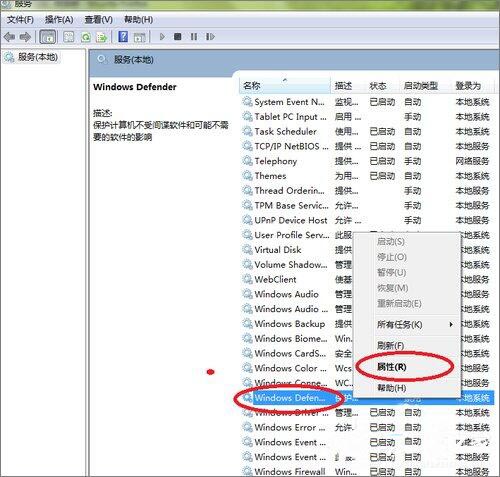Select the Windows Backup service

289,324
